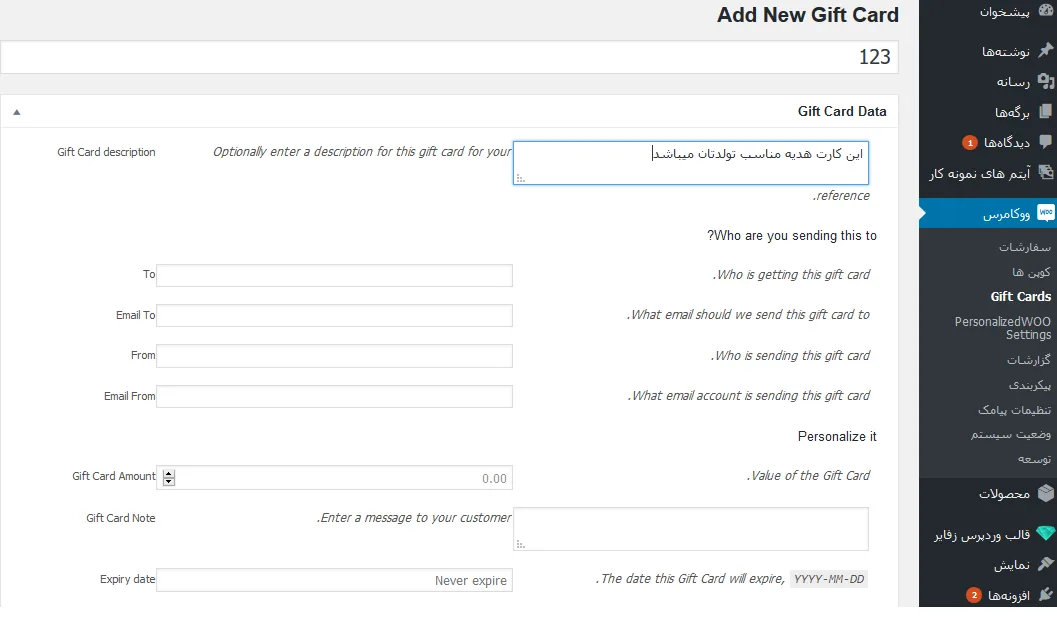Click Gift Card Note resize handle
This screenshot has height=618, width=1057.
520,545
